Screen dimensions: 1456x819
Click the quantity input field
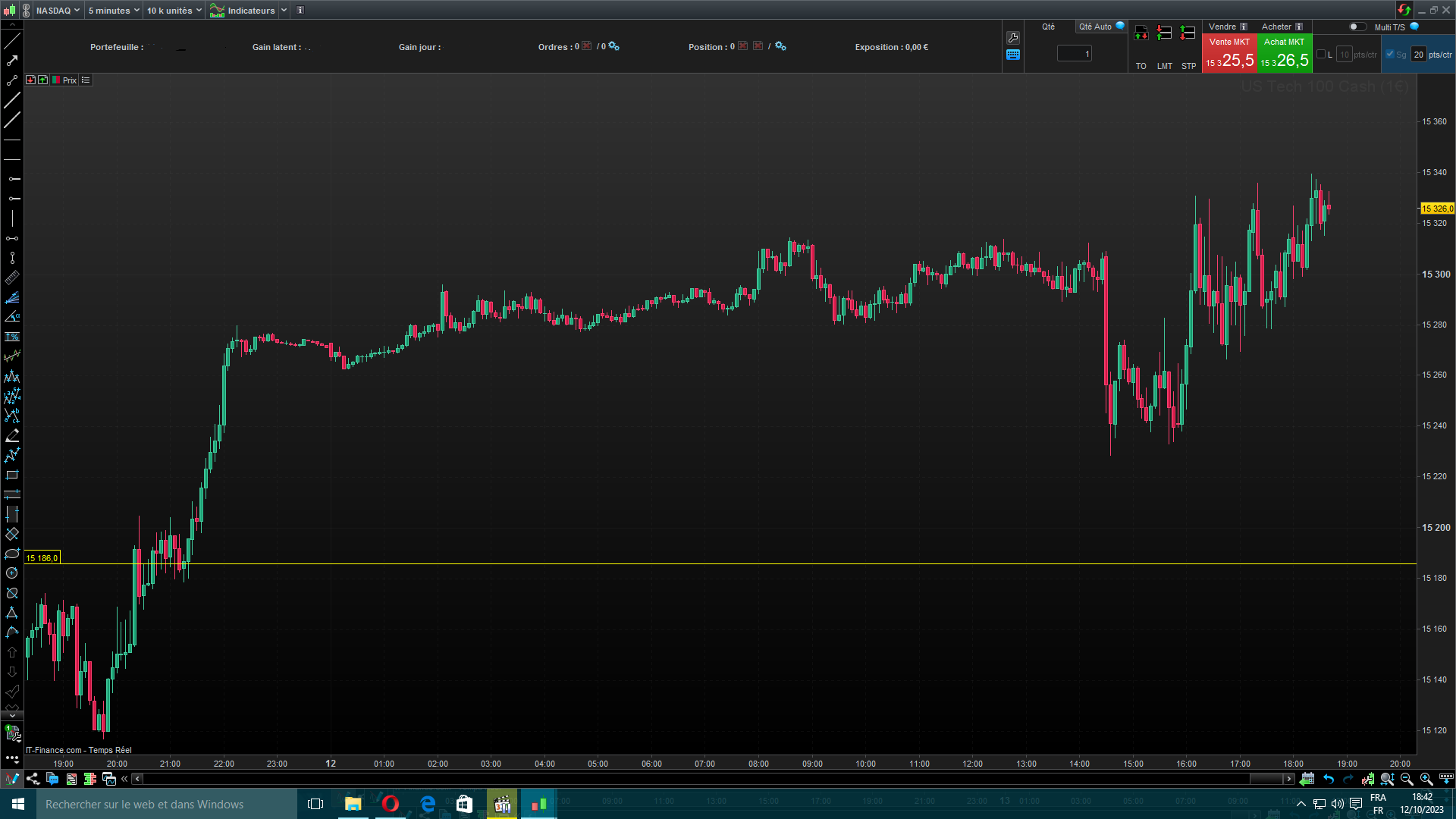[1075, 54]
